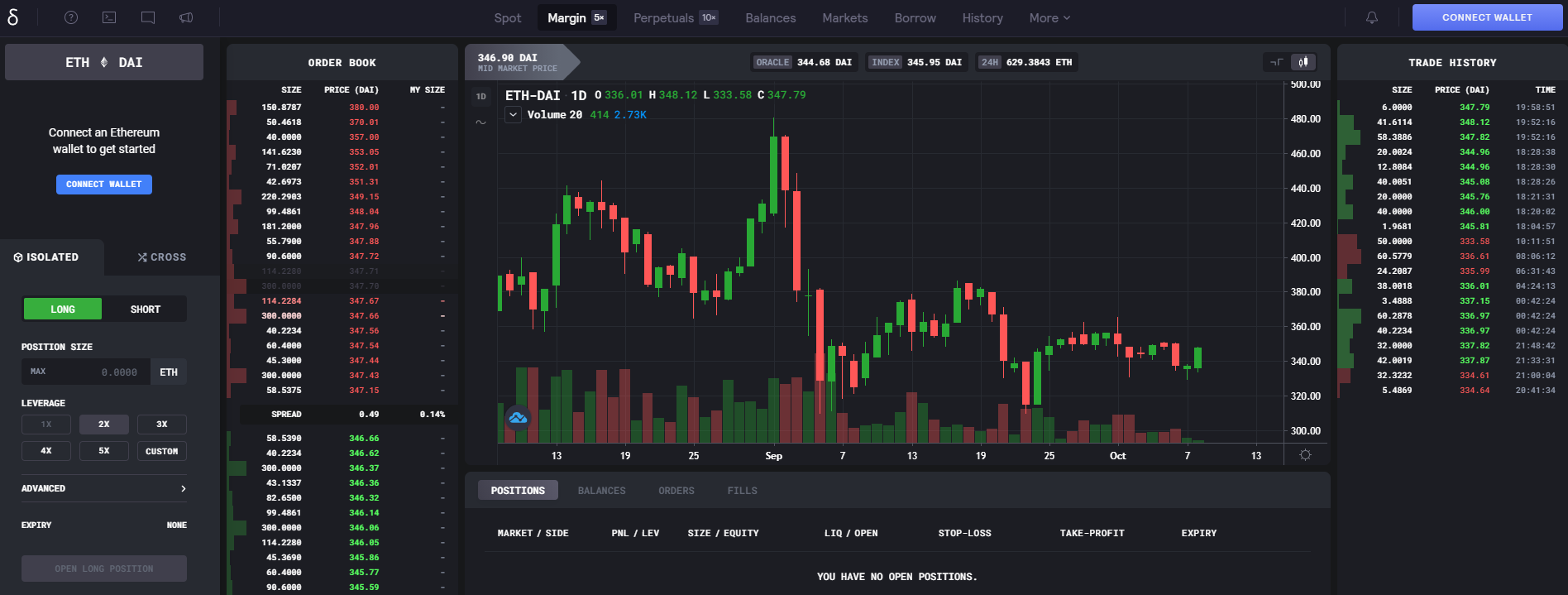Select CUSTOM leverage
1568x595 pixels.
click(162, 451)
